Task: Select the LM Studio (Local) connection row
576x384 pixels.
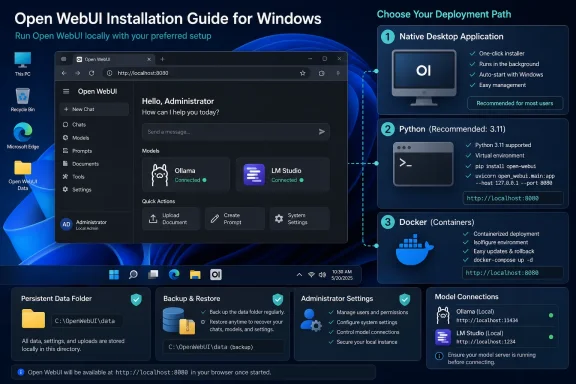Action: point(496,337)
